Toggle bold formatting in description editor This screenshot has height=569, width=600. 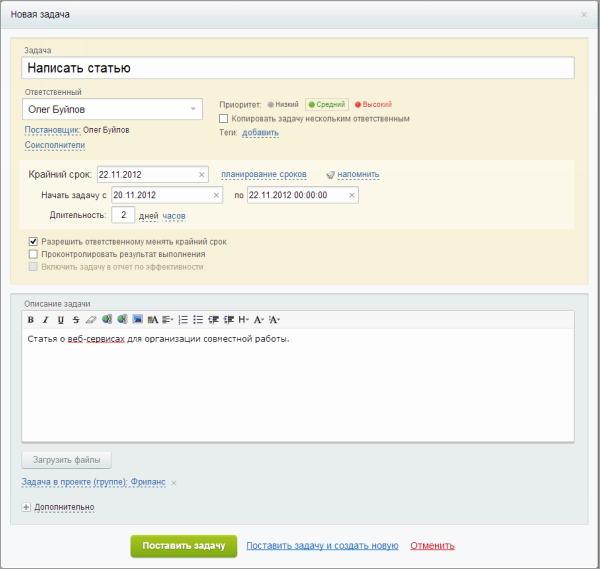point(30,320)
